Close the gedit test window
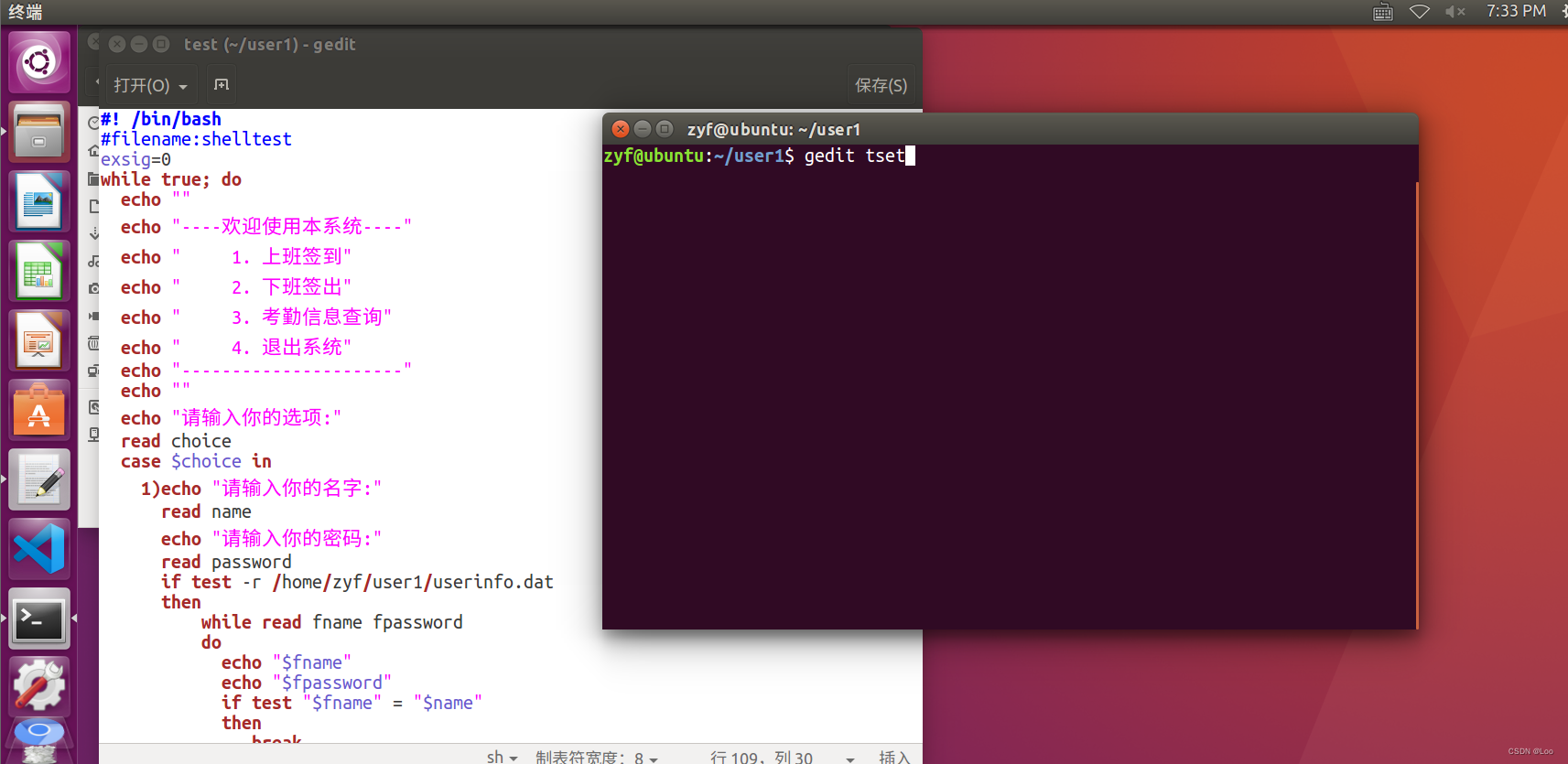 (x=117, y=44)
